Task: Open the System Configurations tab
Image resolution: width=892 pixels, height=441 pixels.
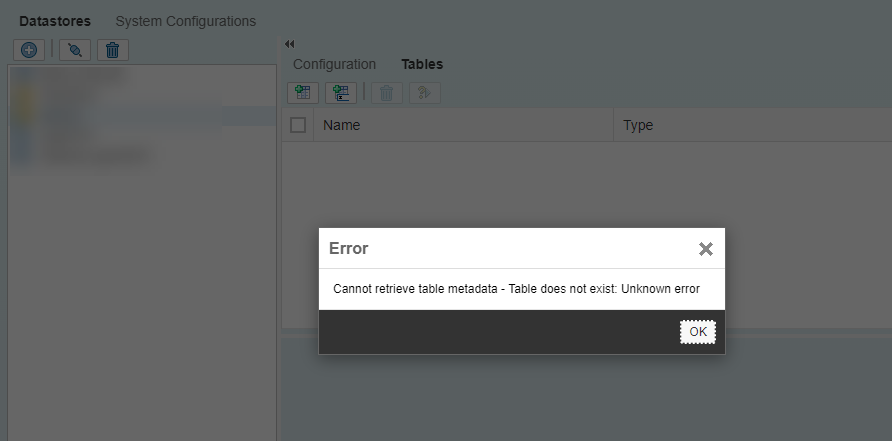Action: [x=185, y=21]
